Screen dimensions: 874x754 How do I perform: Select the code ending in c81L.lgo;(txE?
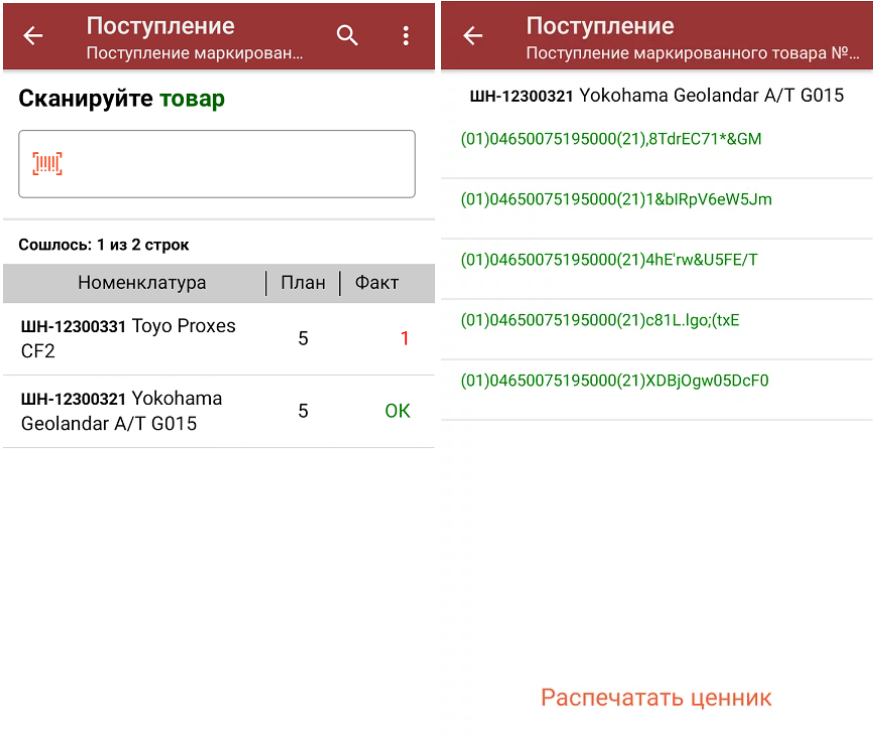(600, 321)
